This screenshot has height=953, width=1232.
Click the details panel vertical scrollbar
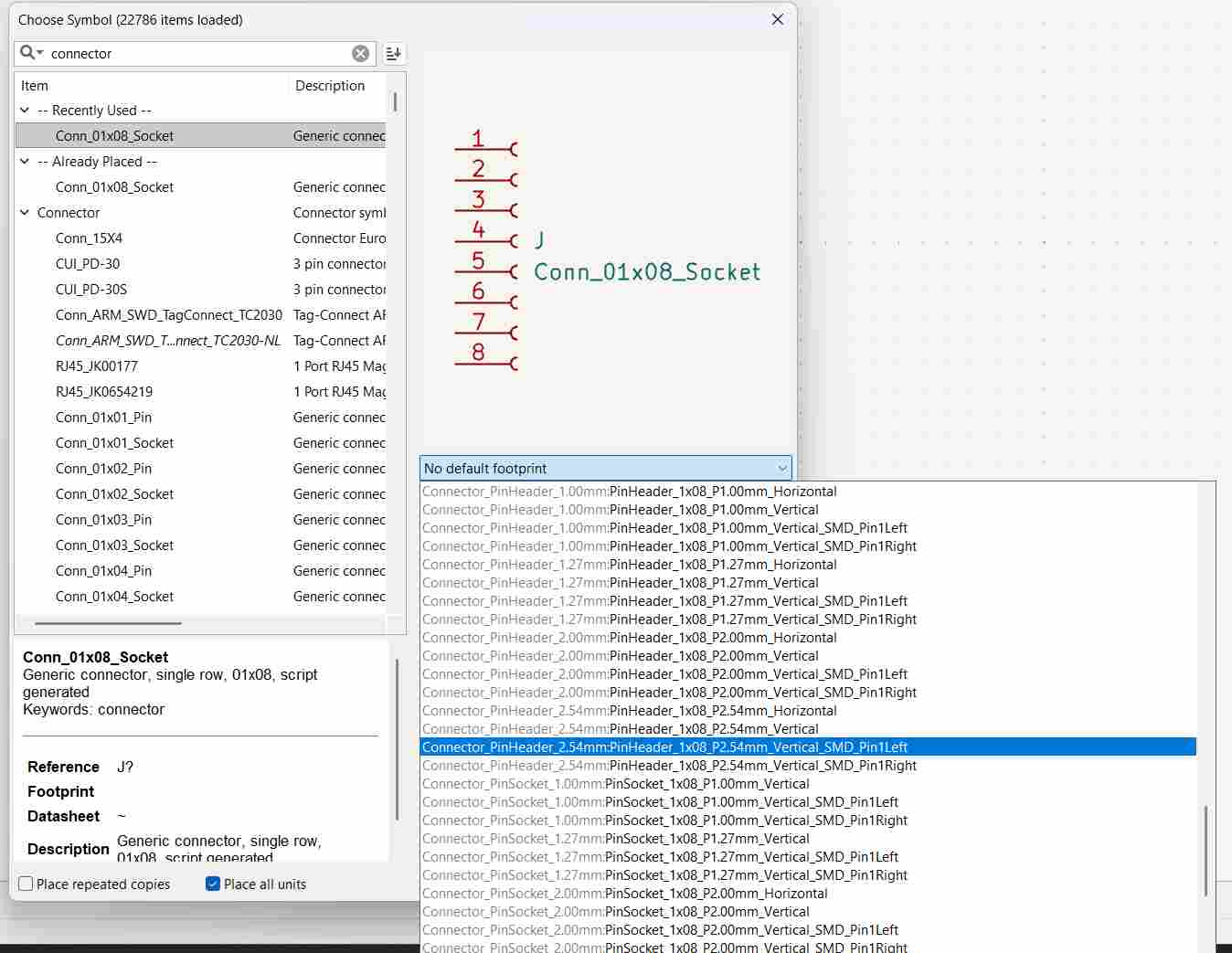[x=397, y=740]
